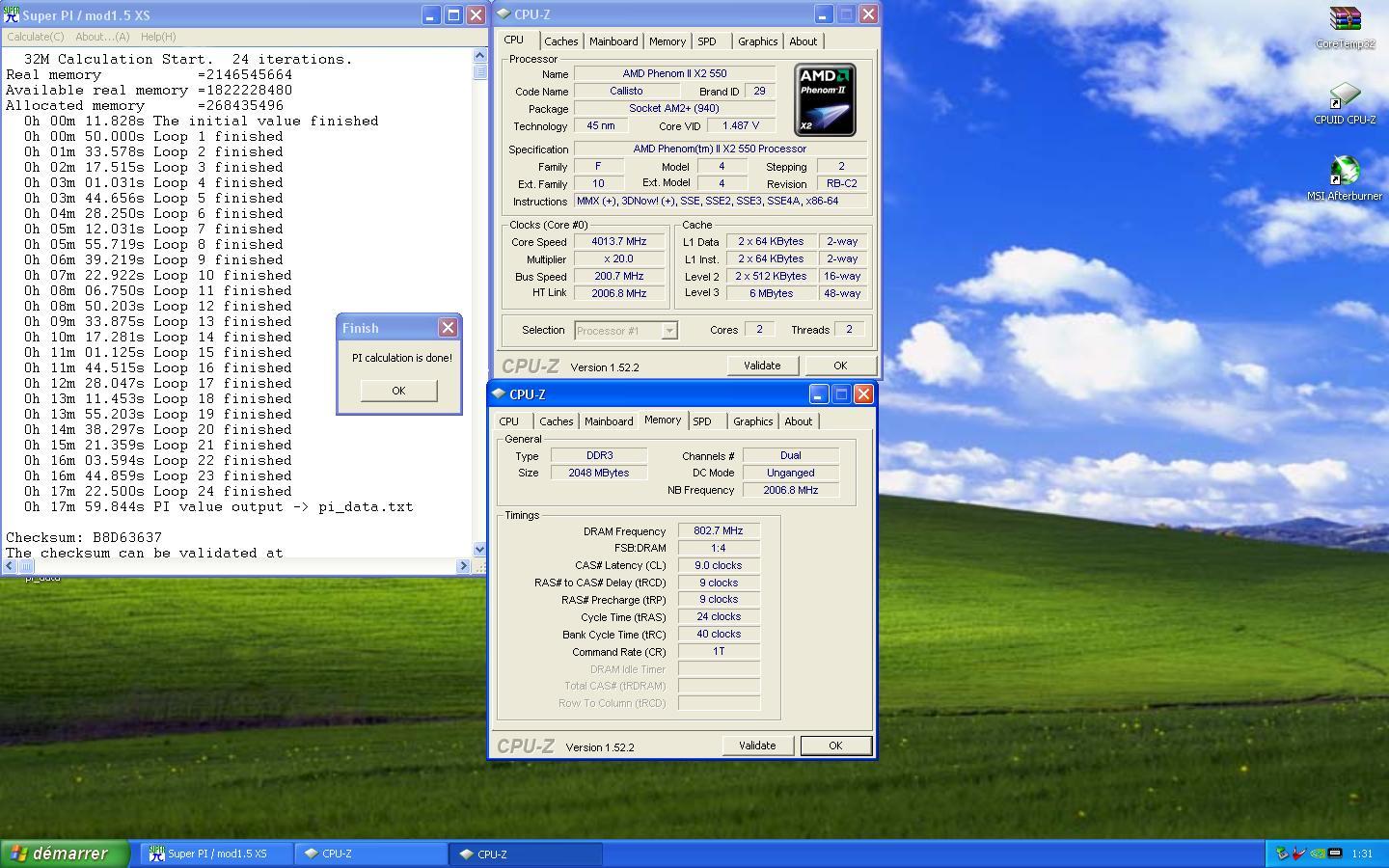Screen dimensions: 1389x868
Task: Switch to Graphics tab in upper CPU-Z
Action: (757, 41)
